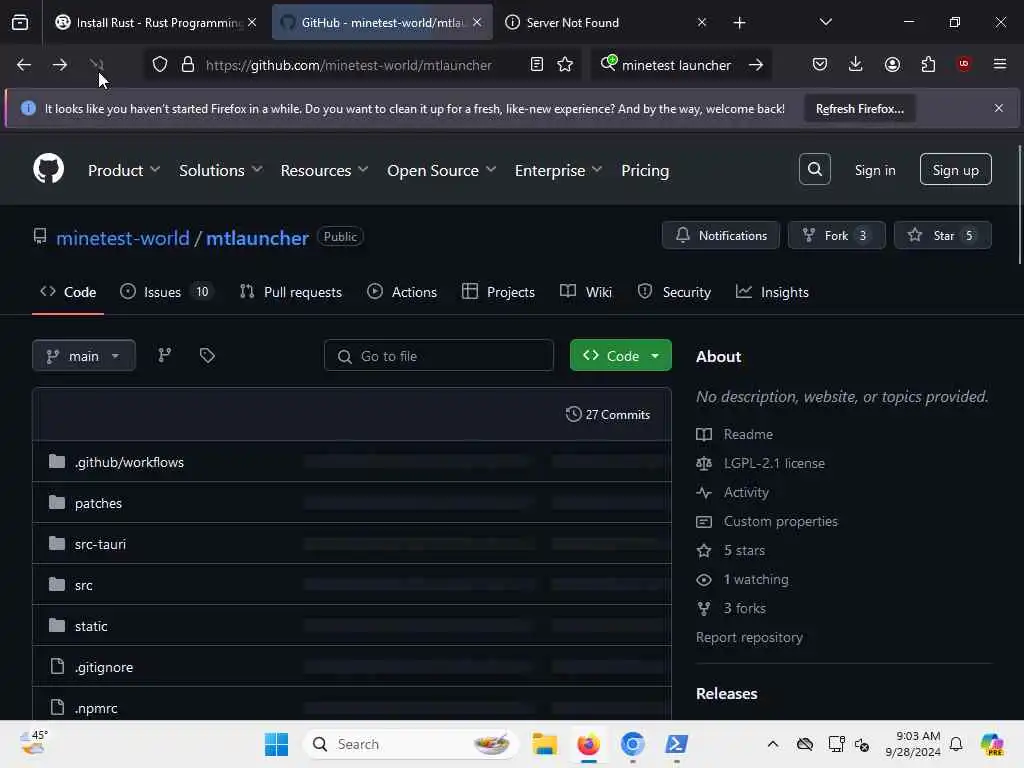
Task: Open the Firefox downloads icon
Action: tap(856, 64)
